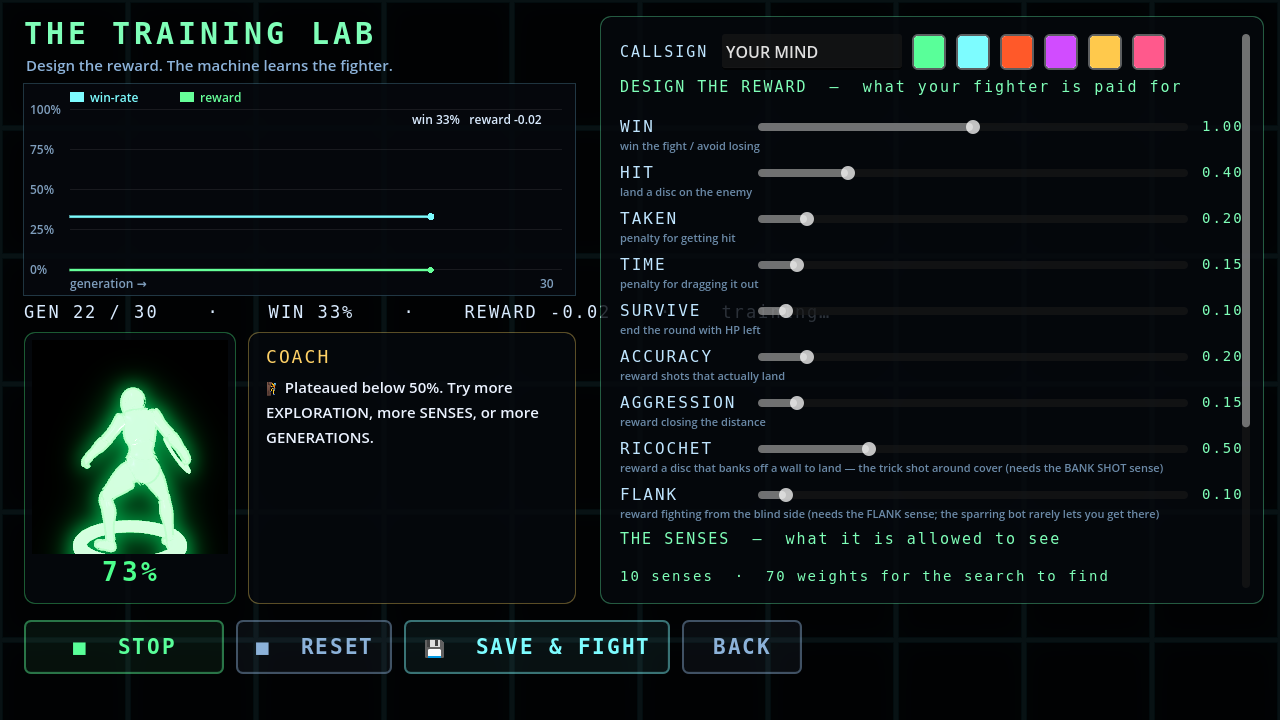Click the RICOCHET slider handle

click(x=869, y=449)
